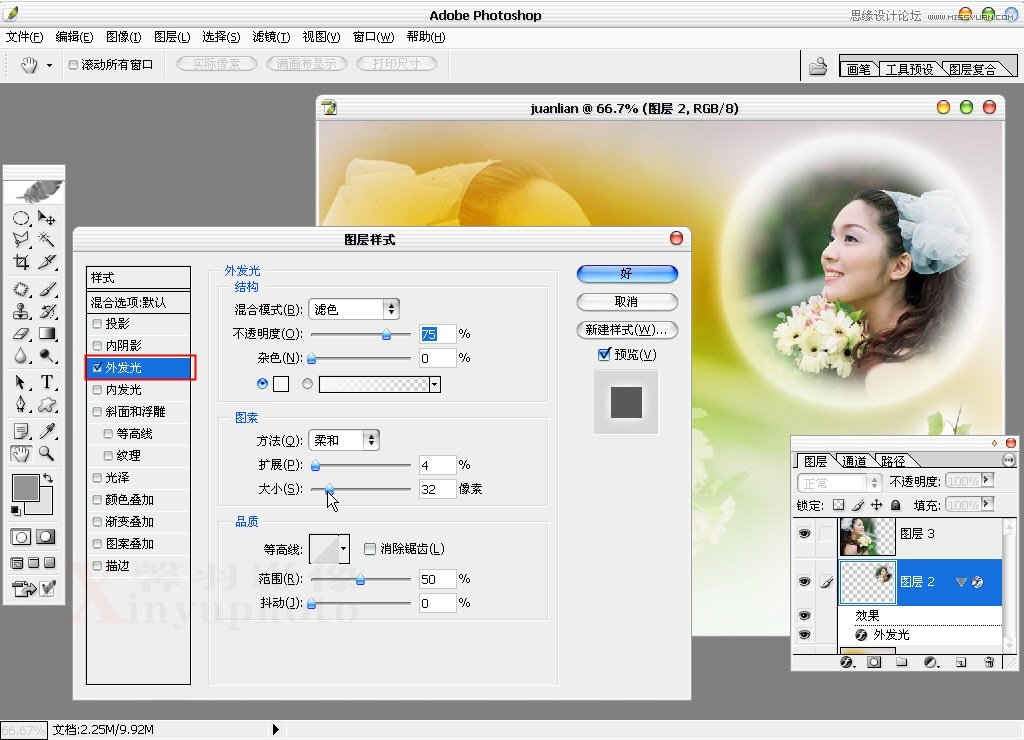Toggle 内发光 (Inner Glow) checkbox
The image size is (1024, 740).
97,390
